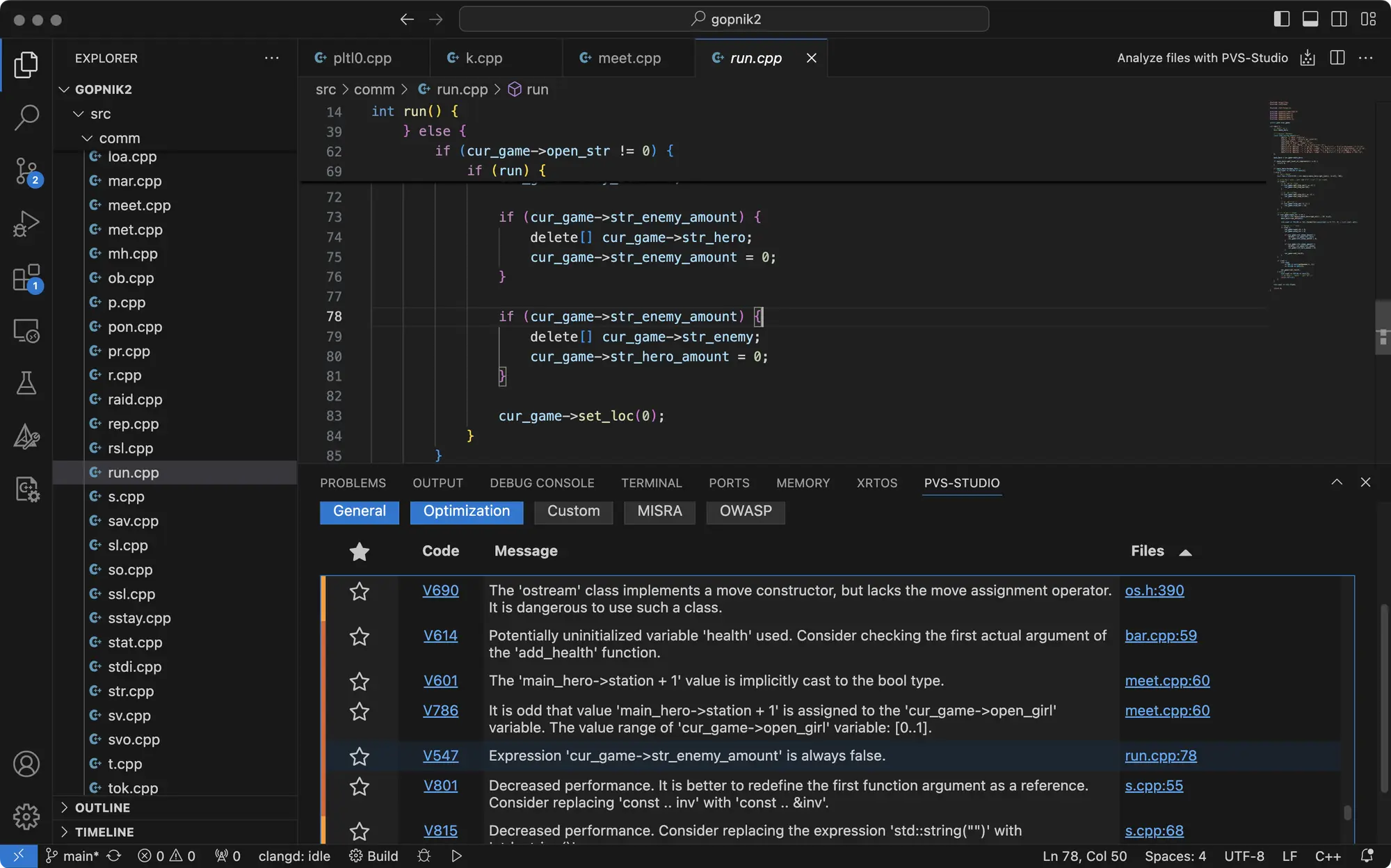Click in the gopnik2 command center search

(724, 19)
